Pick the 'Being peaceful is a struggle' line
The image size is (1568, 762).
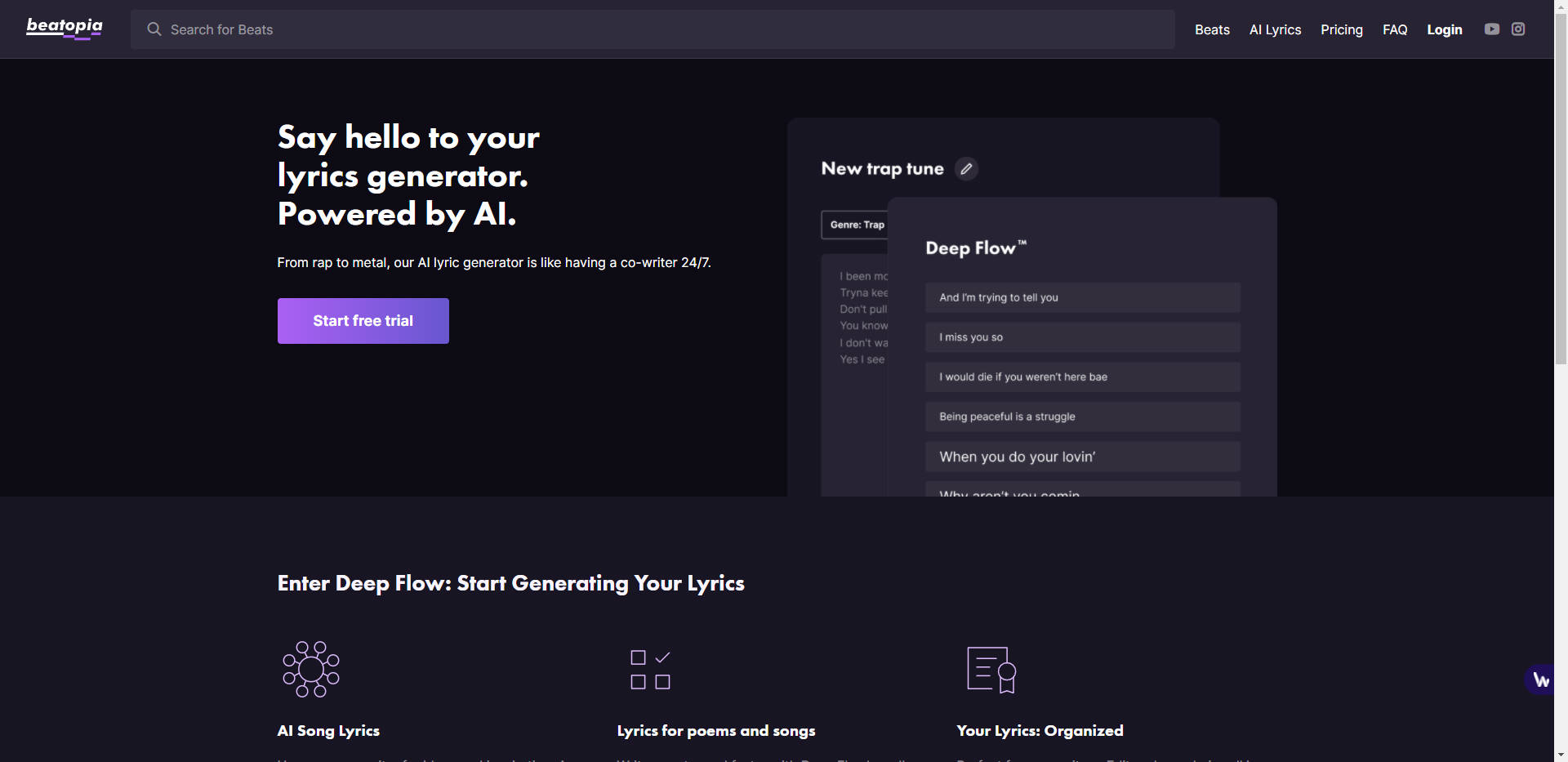click(x=1082, y=417)
